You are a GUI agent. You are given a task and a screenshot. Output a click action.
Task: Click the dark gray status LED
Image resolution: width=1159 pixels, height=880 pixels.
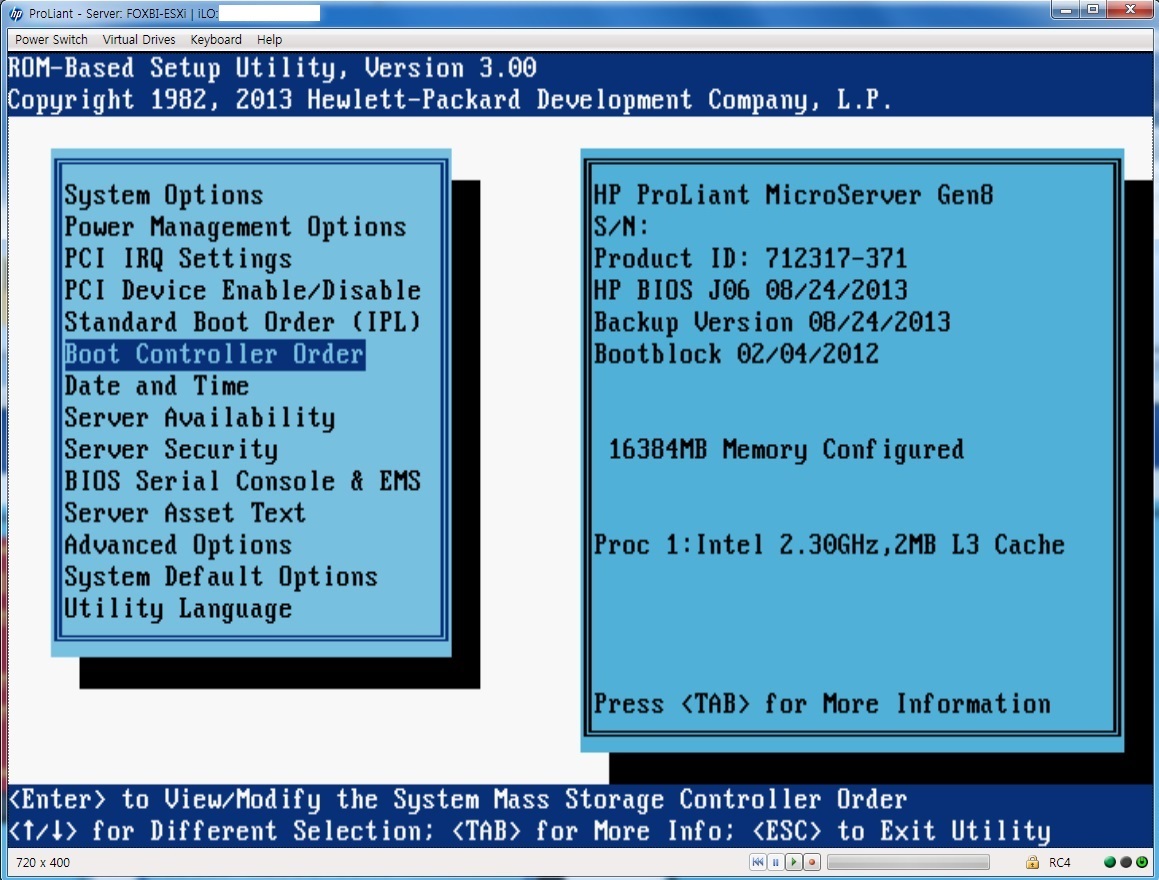click(x=1126, y=862)
